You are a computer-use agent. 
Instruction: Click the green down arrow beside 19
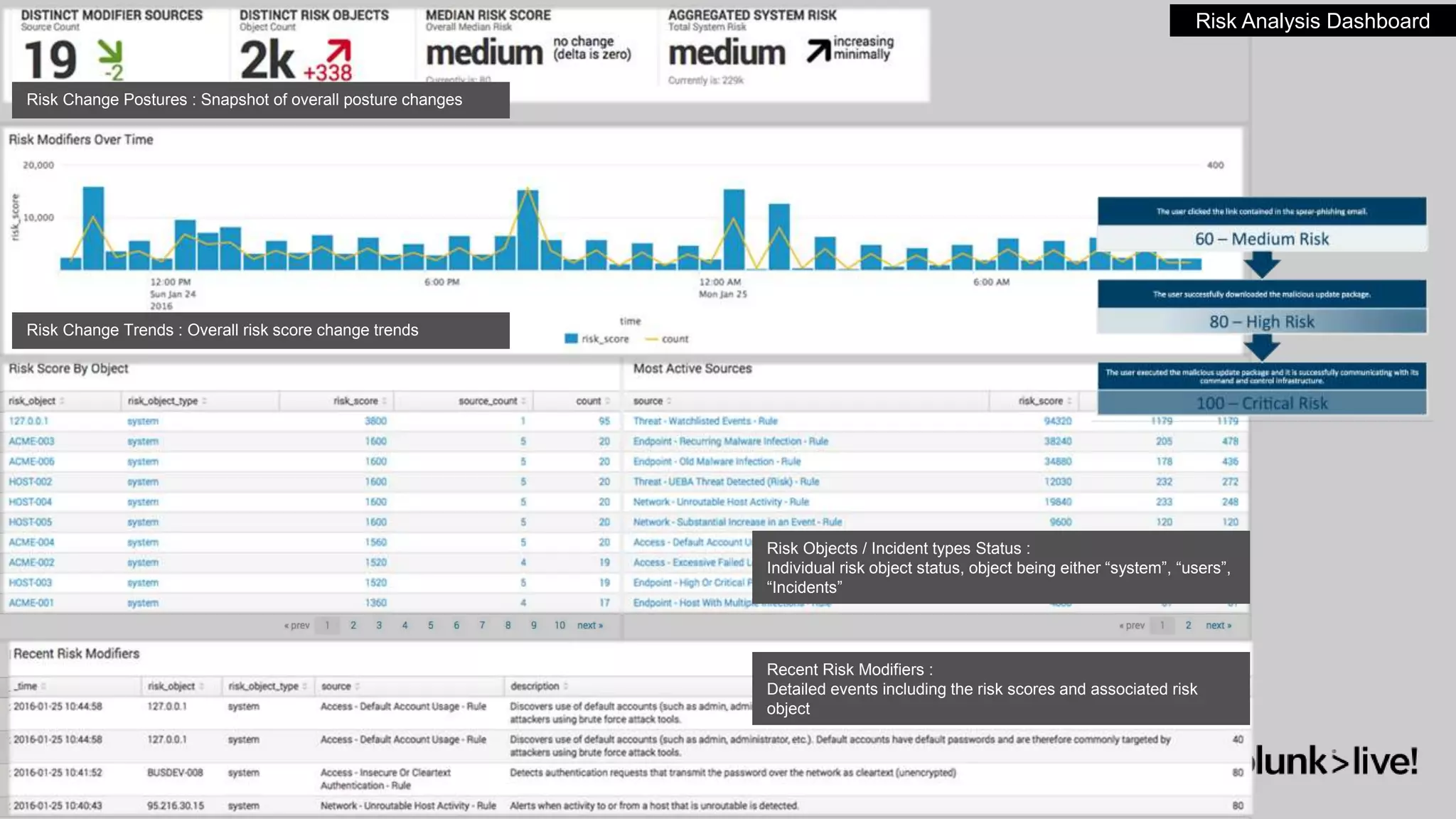pyautogui.click(x=110, y=53)
